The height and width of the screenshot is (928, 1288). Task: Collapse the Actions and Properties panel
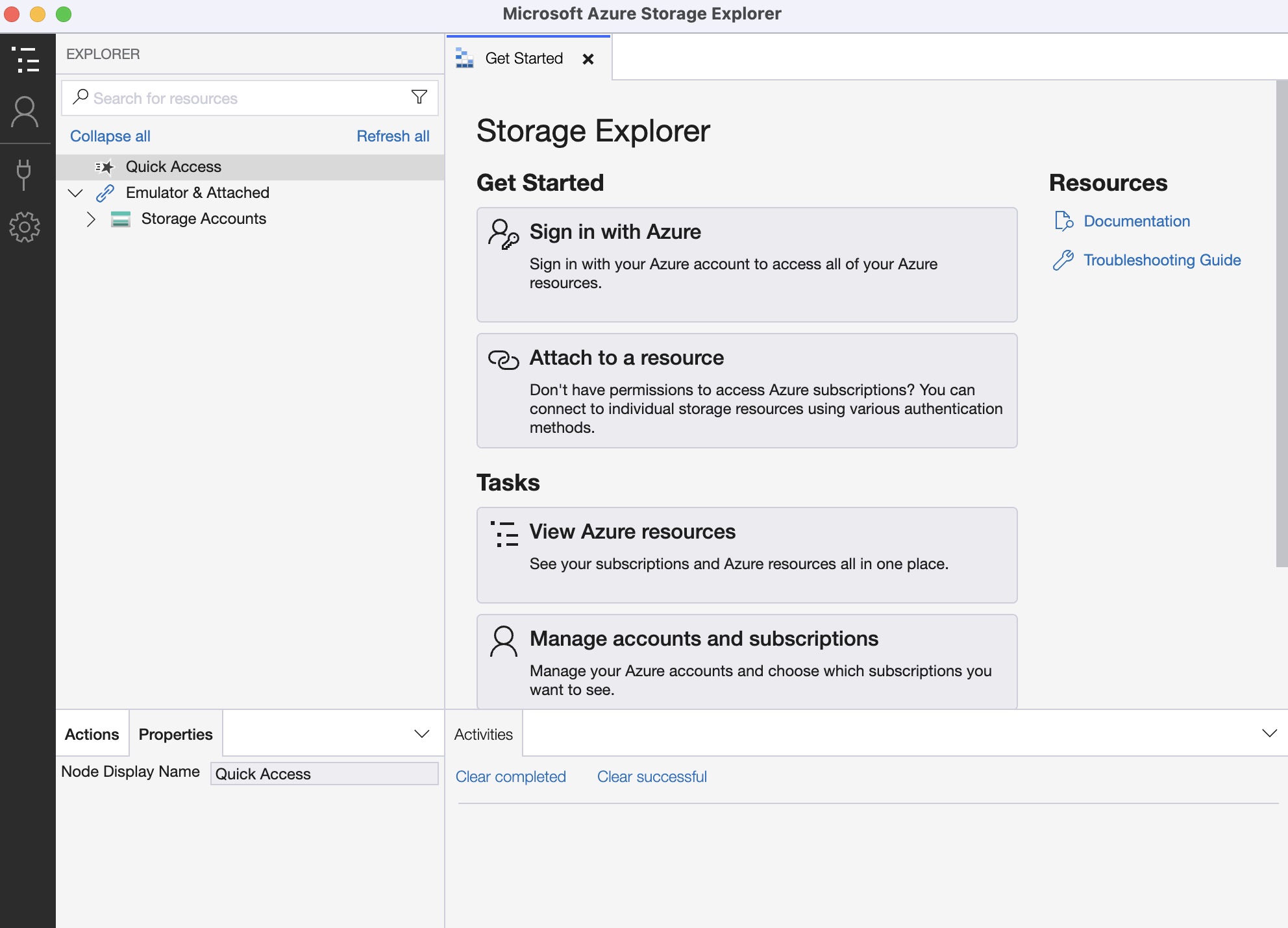pos(422,734)
